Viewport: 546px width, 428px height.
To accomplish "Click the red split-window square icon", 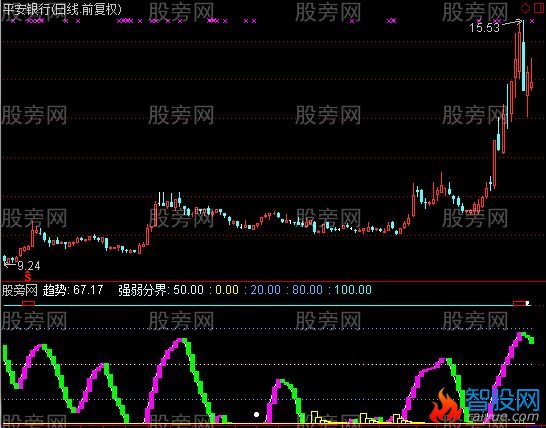I will [x=539, y=8].
